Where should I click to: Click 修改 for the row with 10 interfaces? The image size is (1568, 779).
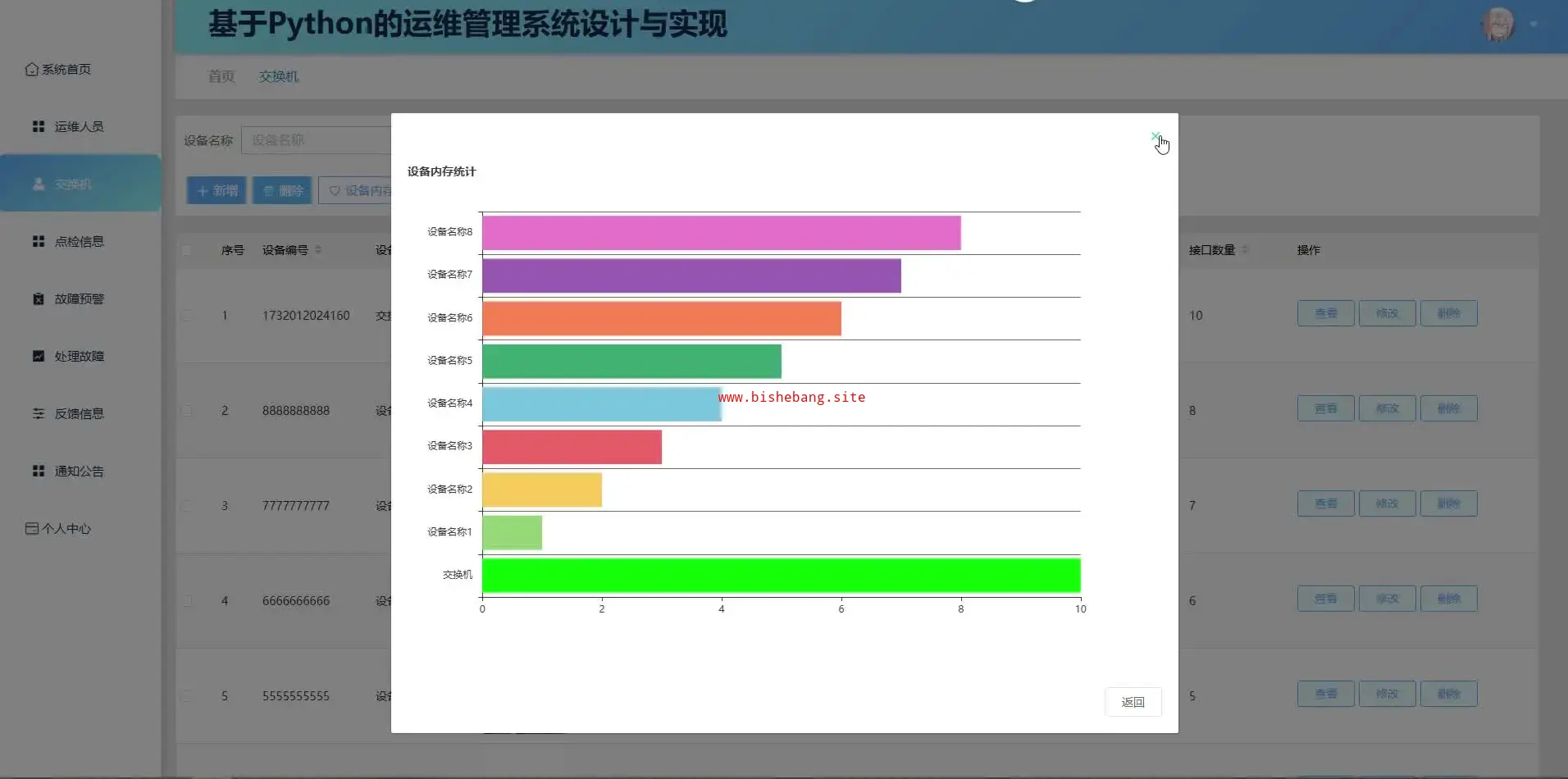[1388, 313]
